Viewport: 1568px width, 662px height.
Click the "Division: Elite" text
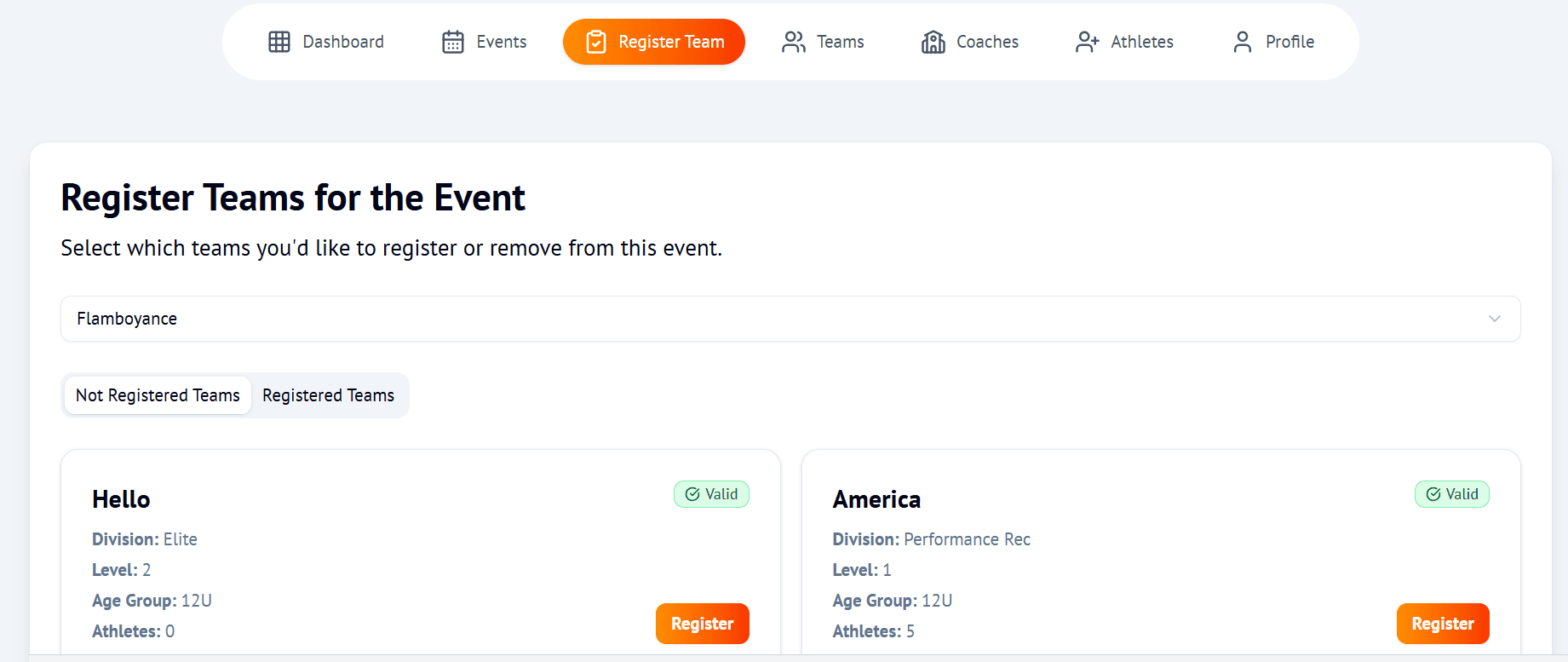coord(145,539)
